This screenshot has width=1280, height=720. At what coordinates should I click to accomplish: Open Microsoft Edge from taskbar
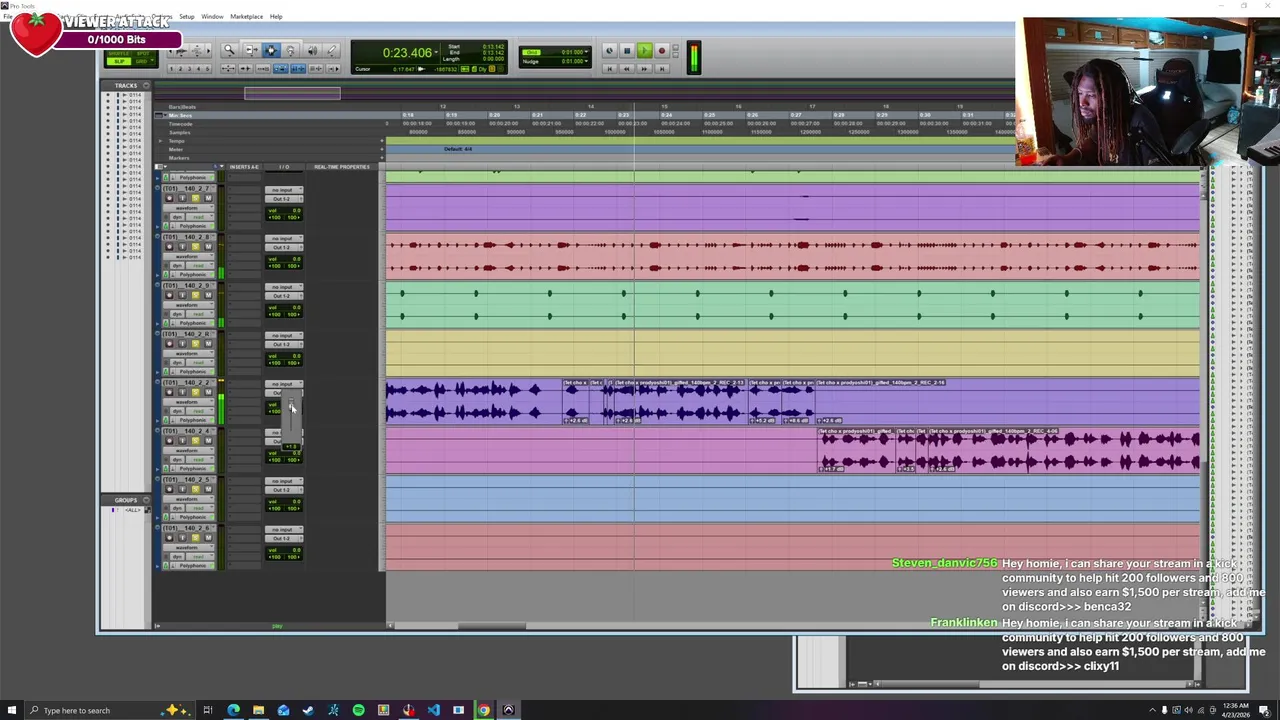[x=233, y=710]
